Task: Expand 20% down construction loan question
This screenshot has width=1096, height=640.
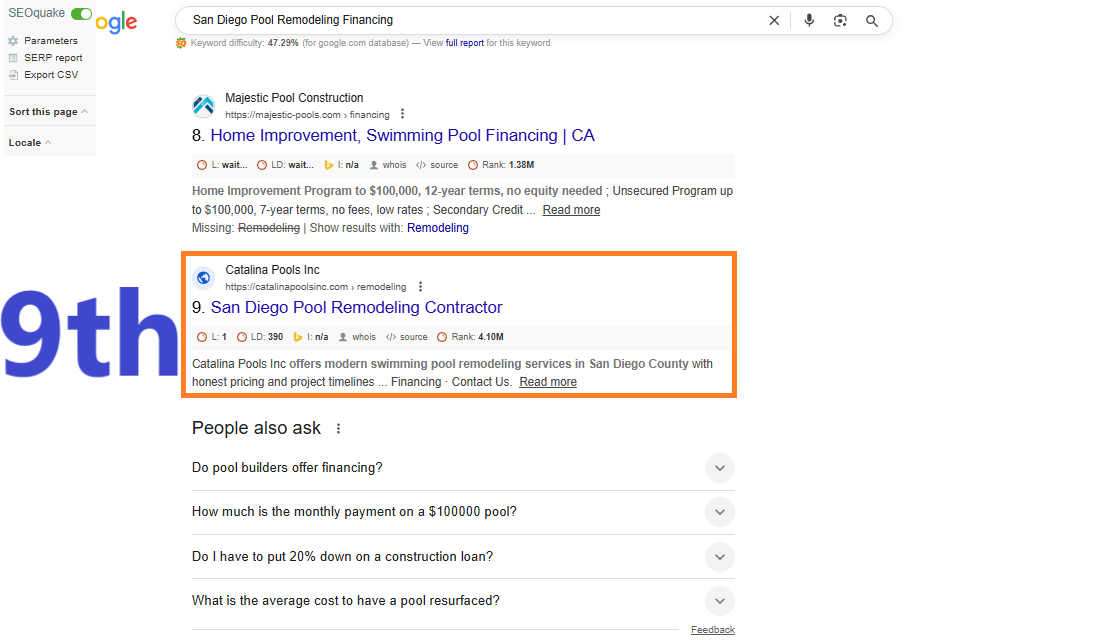Action: [x=463, y=557]
